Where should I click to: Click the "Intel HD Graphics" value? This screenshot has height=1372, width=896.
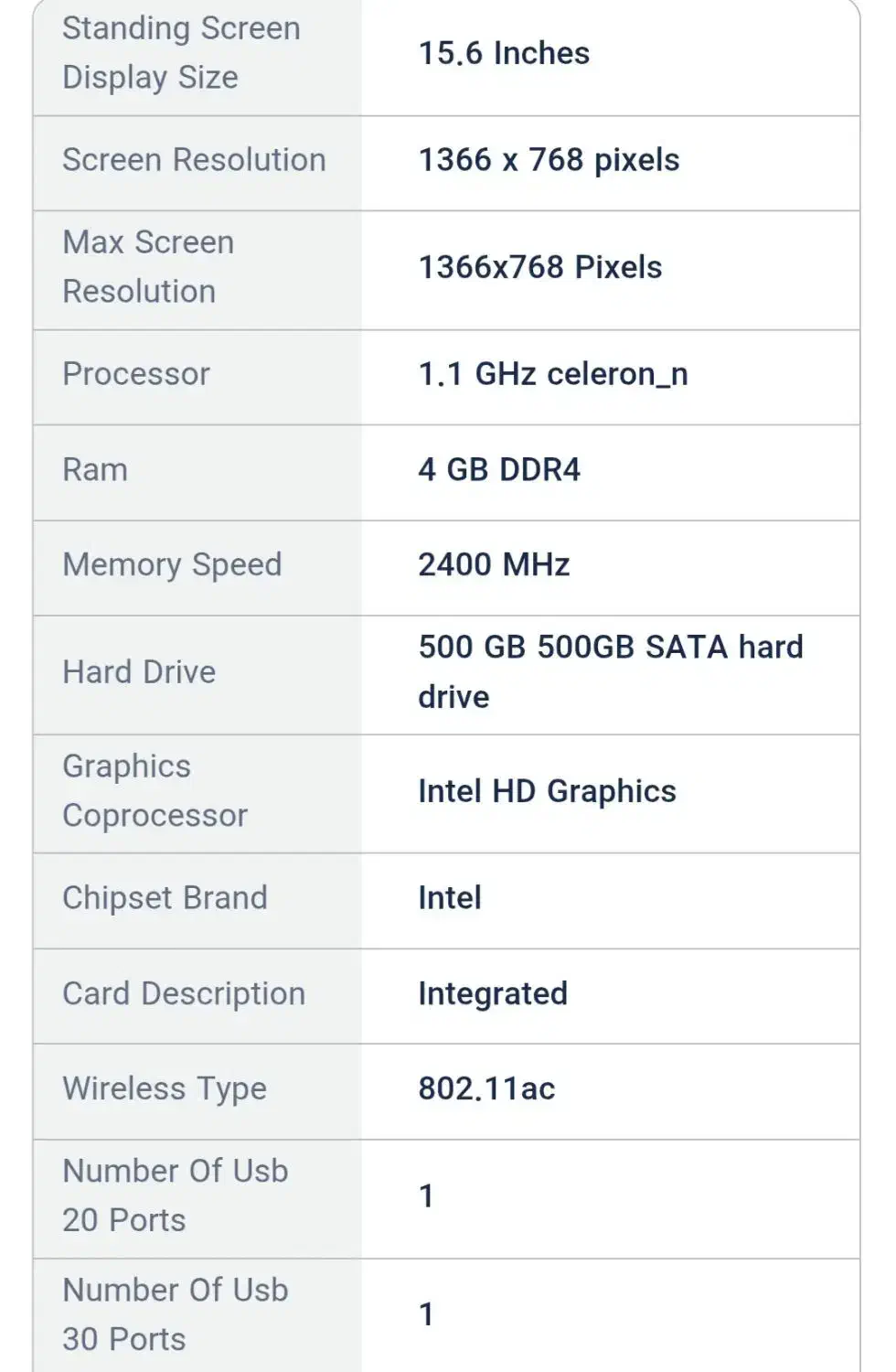(547, 791)
